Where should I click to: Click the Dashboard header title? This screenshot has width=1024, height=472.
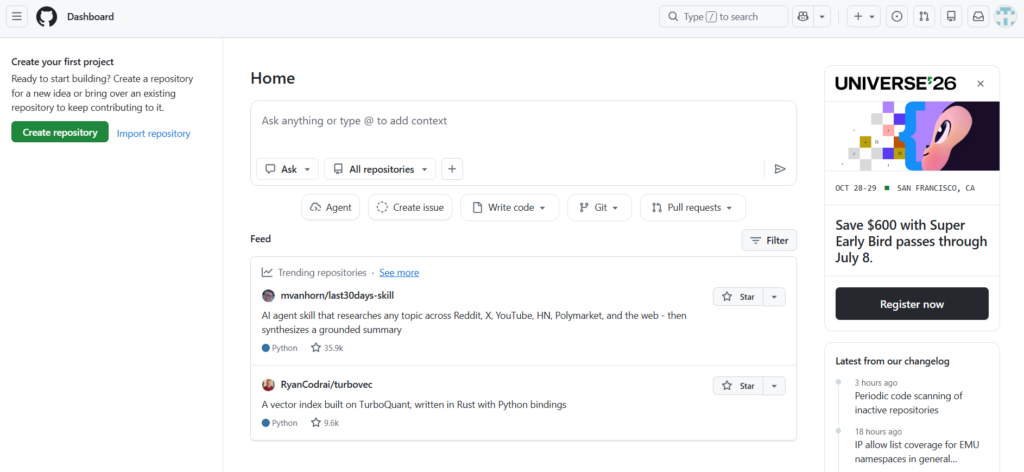click(x=90, y=17)
